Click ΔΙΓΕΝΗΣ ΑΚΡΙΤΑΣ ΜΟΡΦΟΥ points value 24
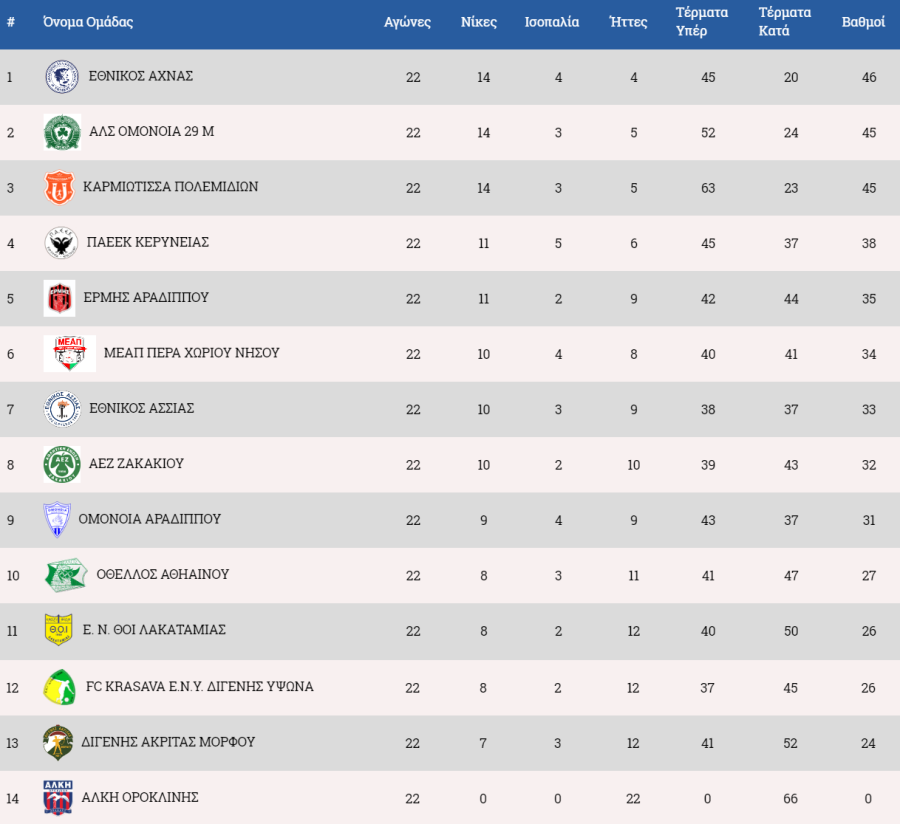The width and height of the screenshot is (900, 824). (x=868, y=744)
